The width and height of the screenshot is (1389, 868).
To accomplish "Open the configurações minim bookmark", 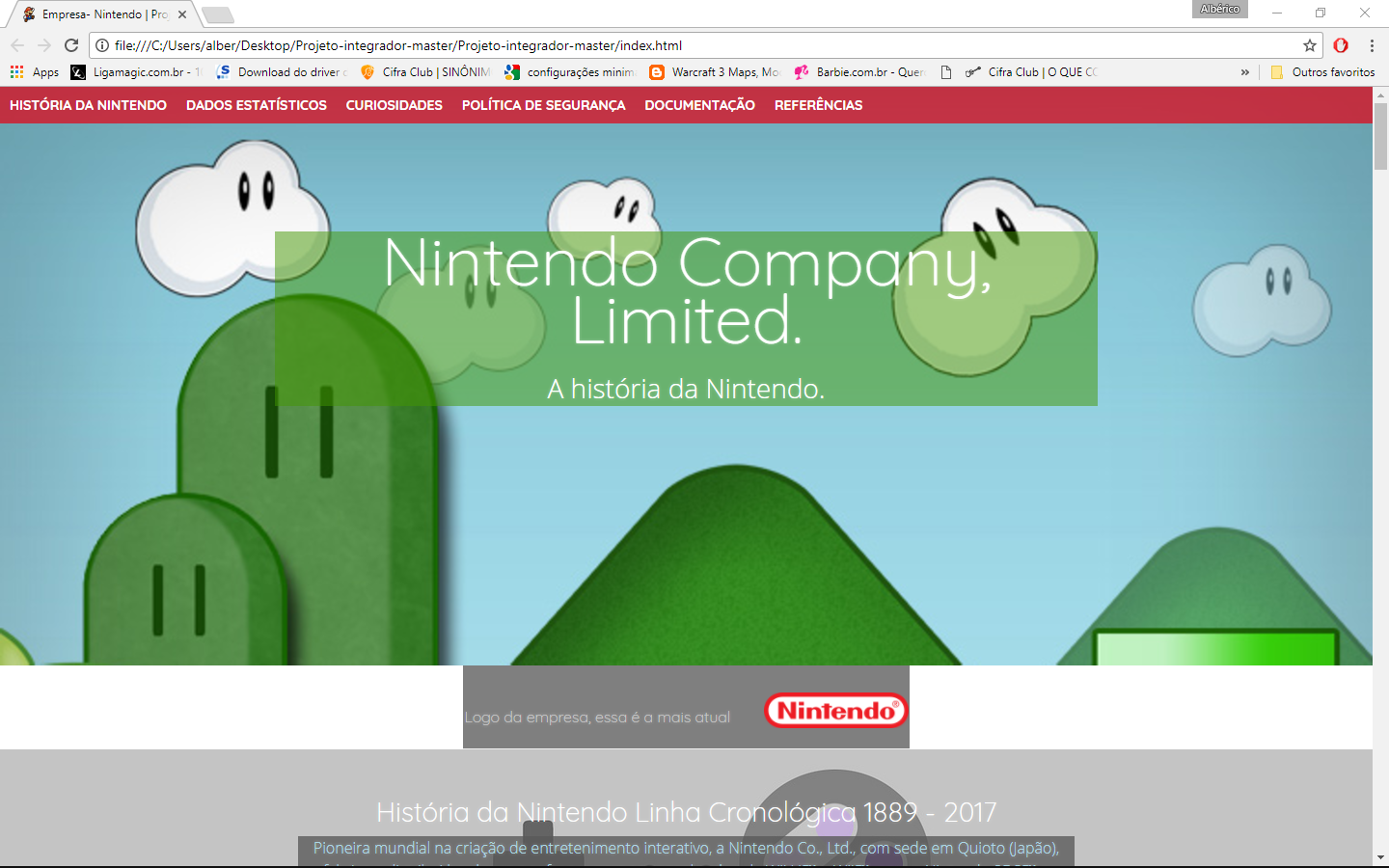I will pos(570,72).
